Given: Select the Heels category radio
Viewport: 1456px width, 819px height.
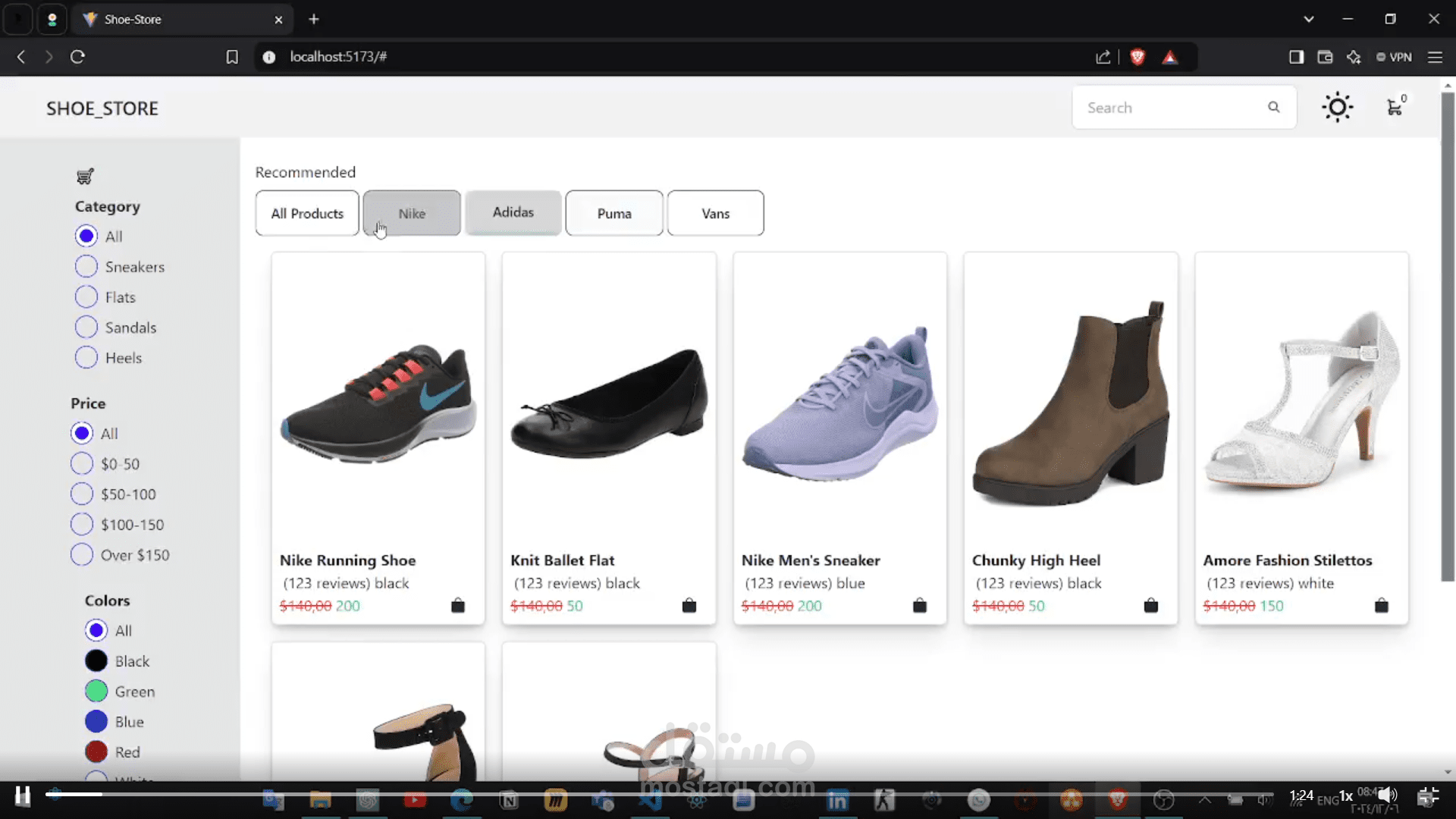Looking at the screenshot, I should pos(86,357).
